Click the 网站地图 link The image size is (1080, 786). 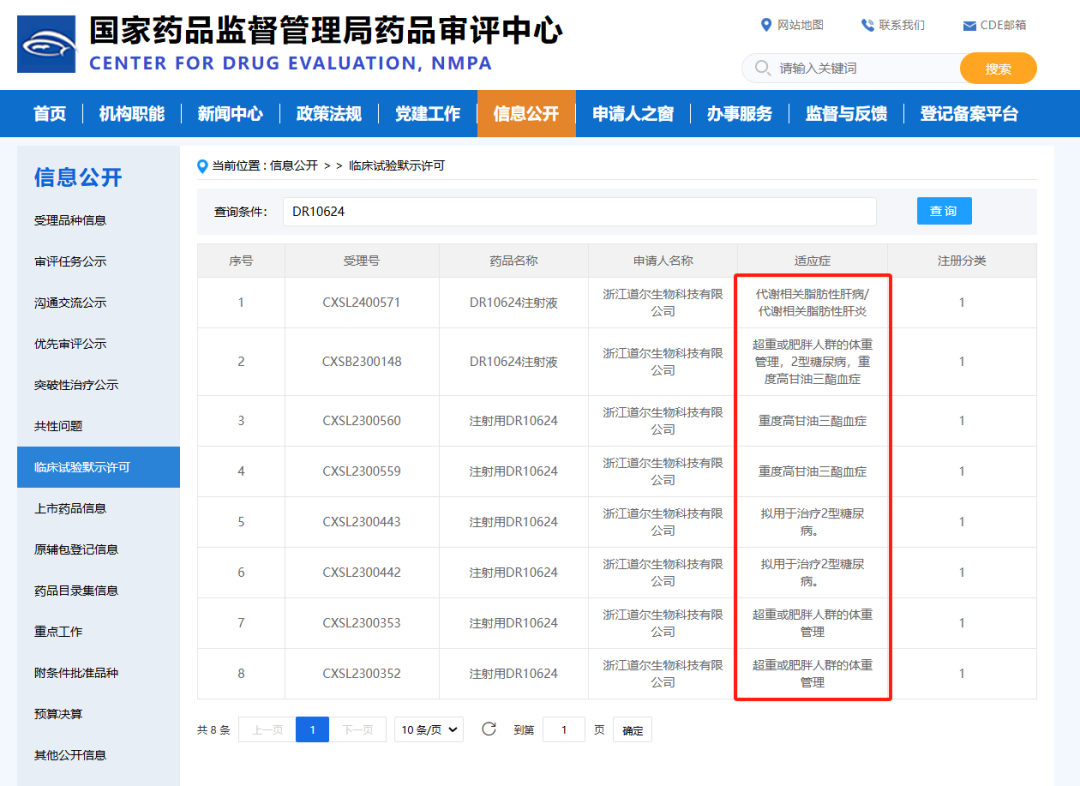pos(800,25)
